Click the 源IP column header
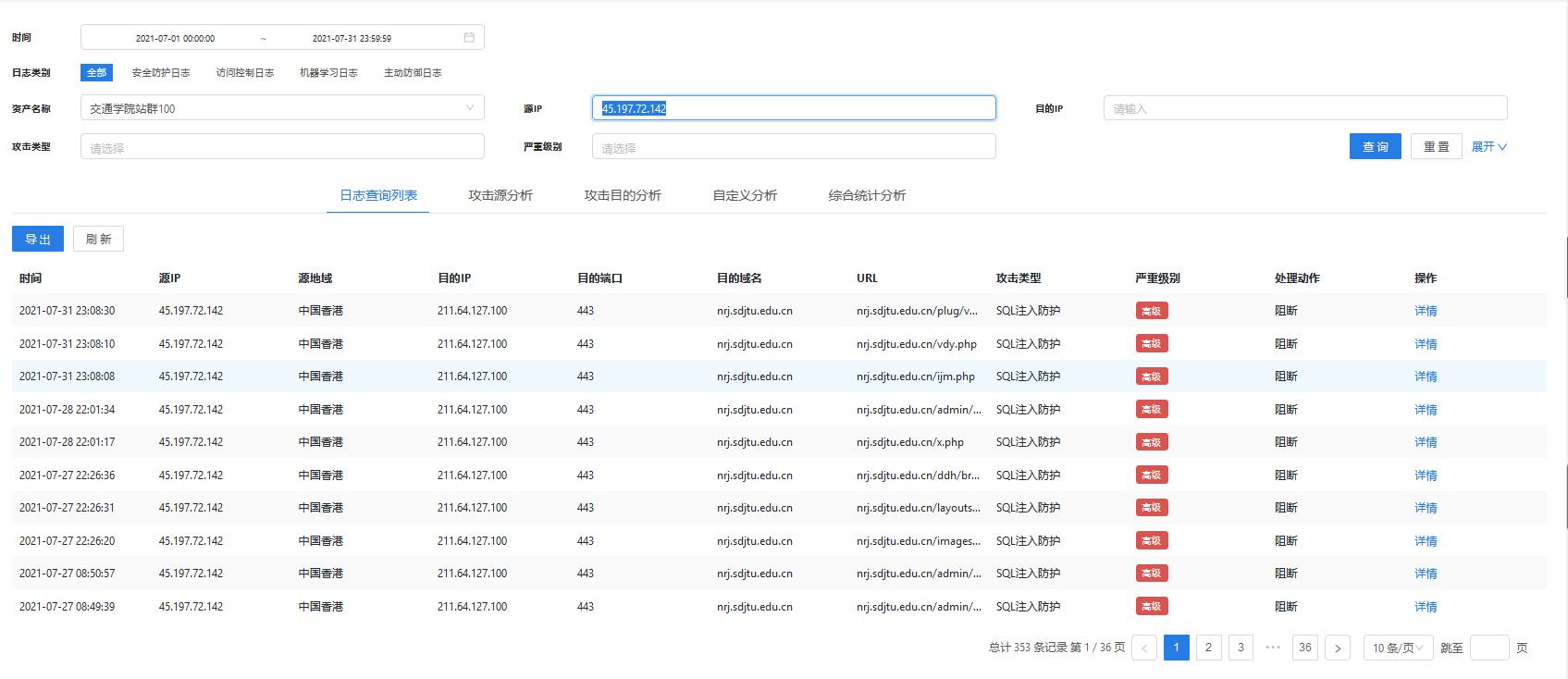 click(x=170, y=278)
